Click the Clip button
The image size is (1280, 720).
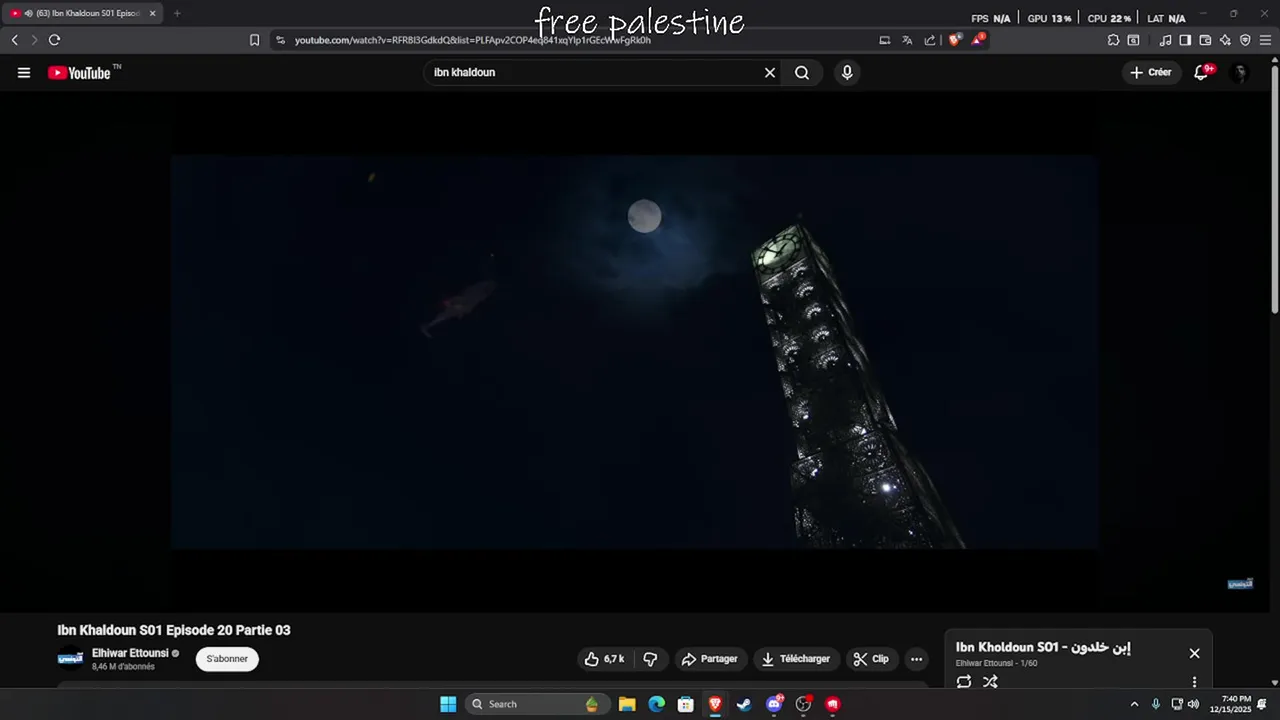click(870, 659)
